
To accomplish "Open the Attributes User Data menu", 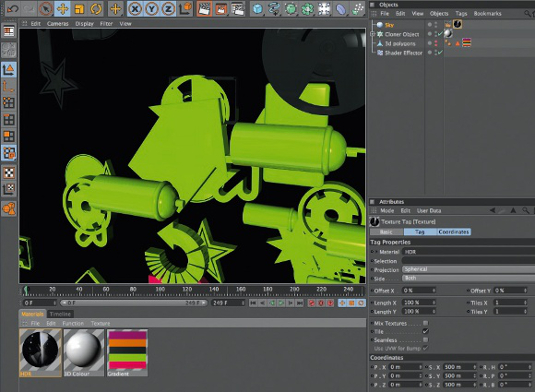I will coord(429,210).
